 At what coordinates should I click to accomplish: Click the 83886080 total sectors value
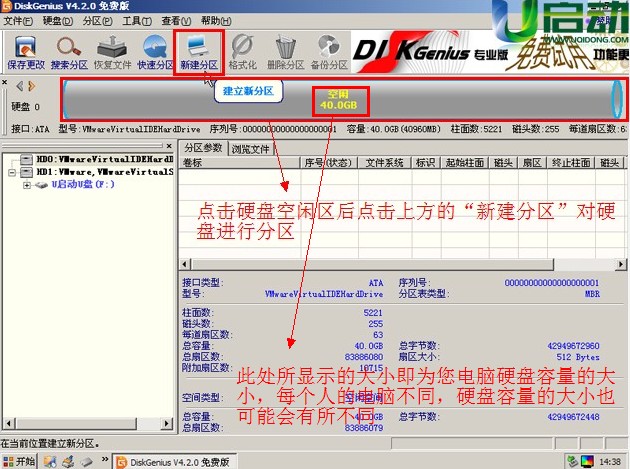coord(364,357)
